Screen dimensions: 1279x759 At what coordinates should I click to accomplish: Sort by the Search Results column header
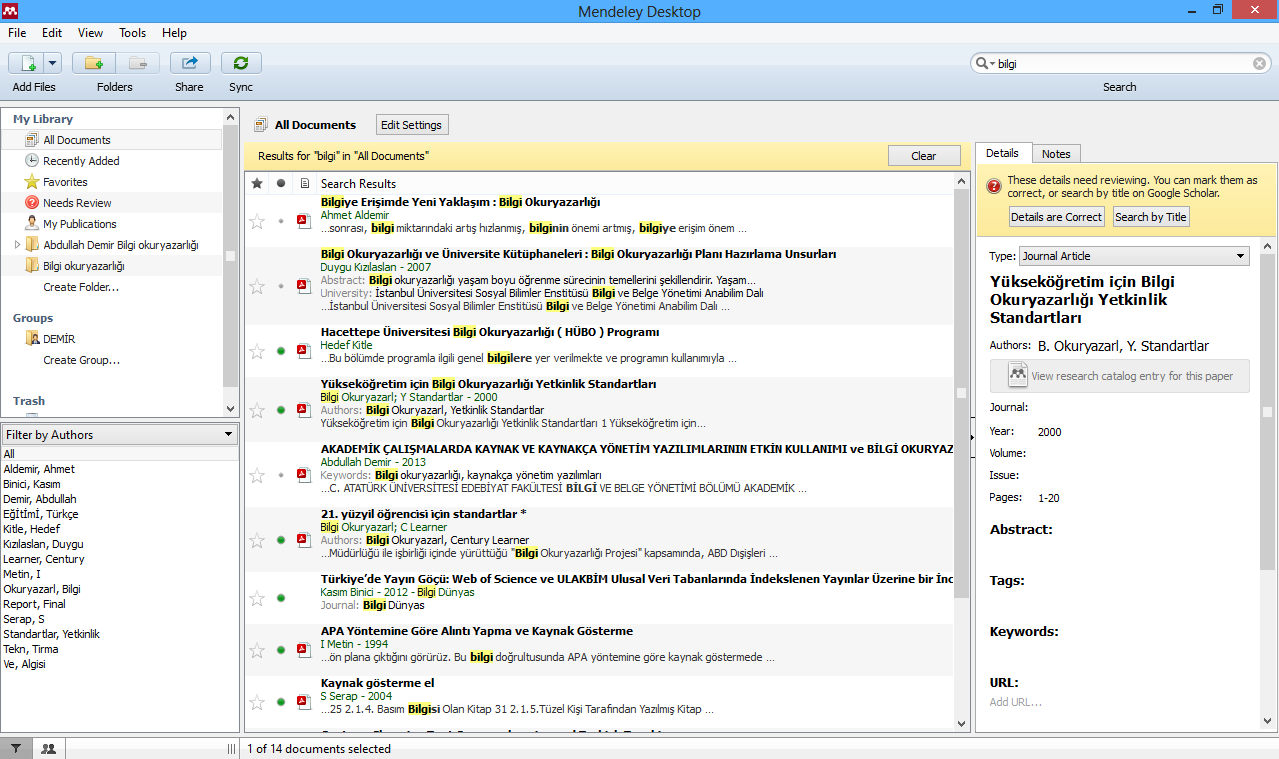click(635, 183)
